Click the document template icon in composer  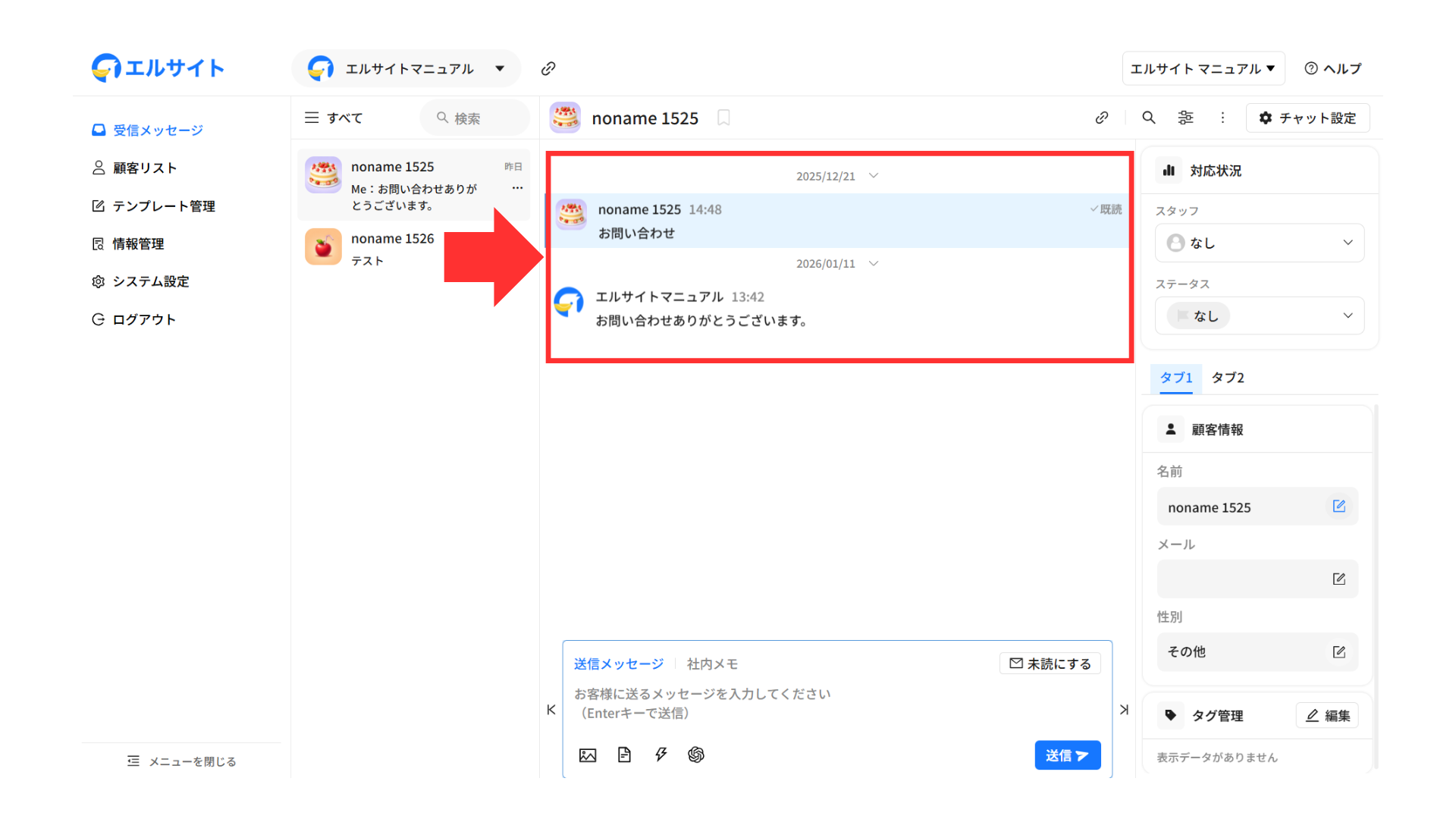(x=624, y=755)
